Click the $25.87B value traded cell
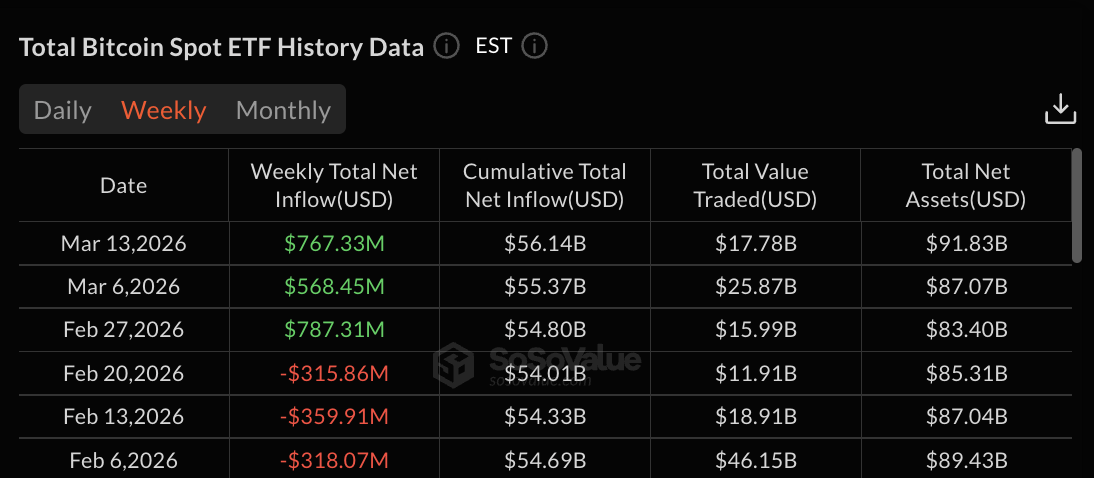The width and height of the screenshot is (1094, 478). (x=756, y=286)
